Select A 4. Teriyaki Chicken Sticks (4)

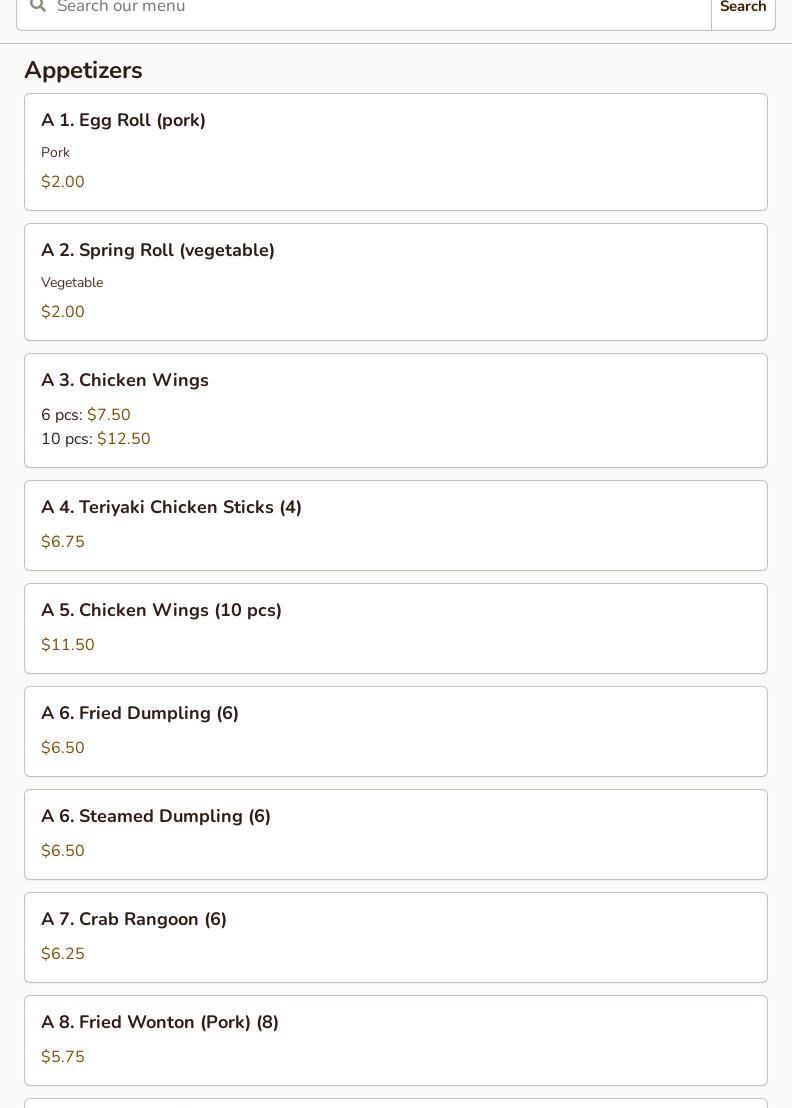396,526
